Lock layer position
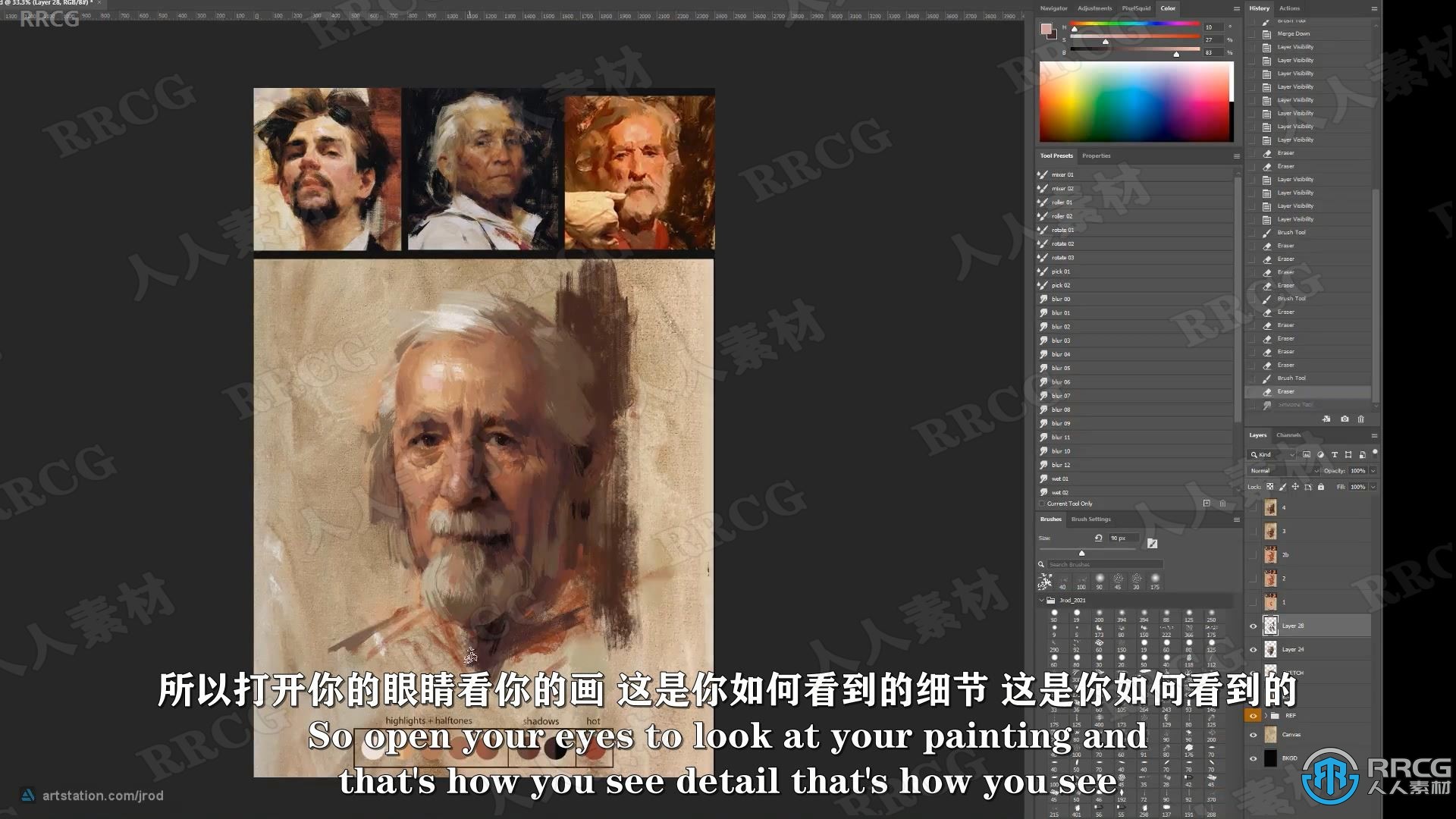The image size is (1456, 819). point(1295,487)
